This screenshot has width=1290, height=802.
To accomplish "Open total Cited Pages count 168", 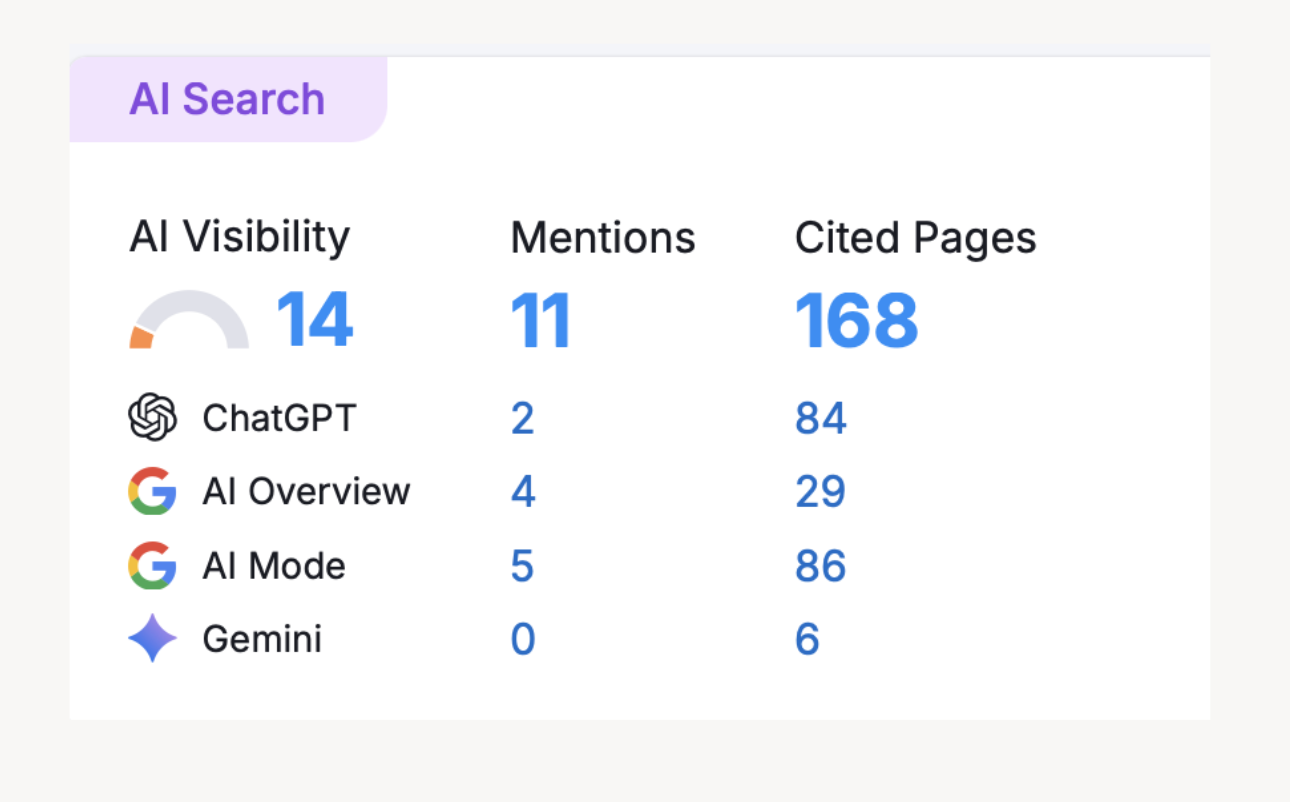I will click(856, 321).
